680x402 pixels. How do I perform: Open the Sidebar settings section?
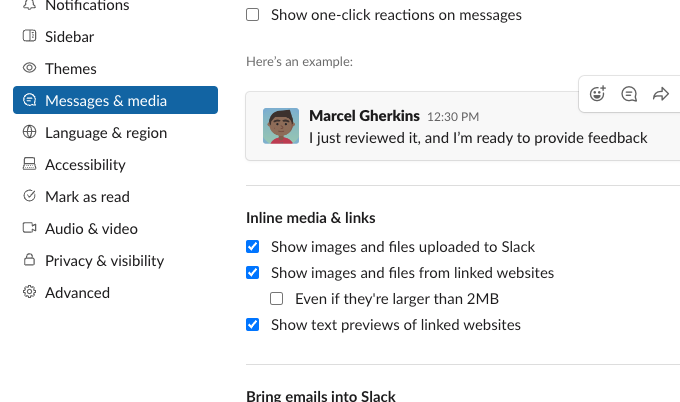[115, 36]
